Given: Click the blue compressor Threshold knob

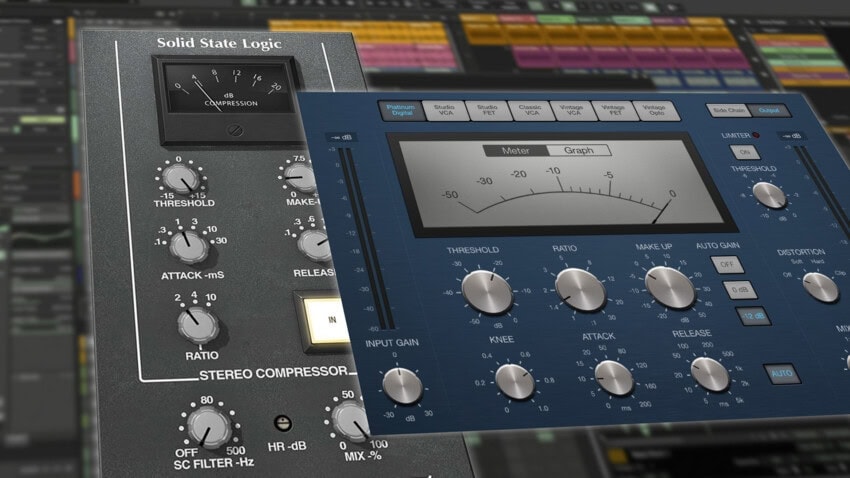Looking at the screenshot, I should (487, 292).
